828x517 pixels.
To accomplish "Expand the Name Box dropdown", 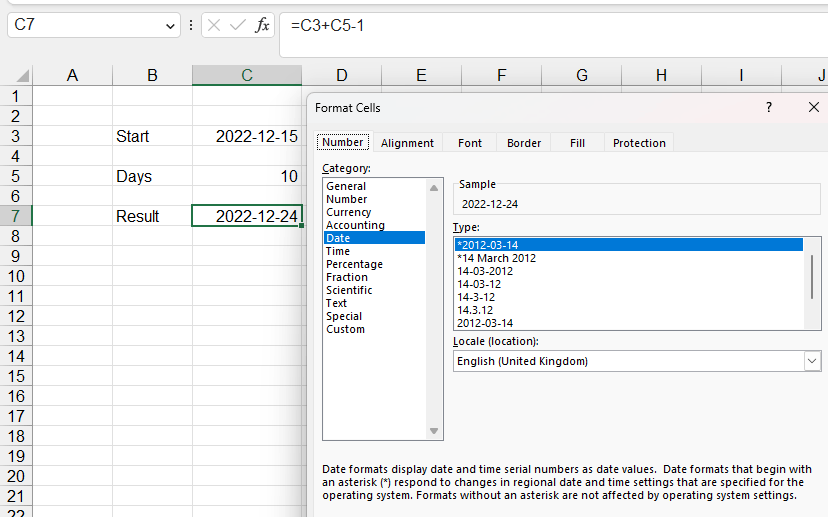I will 170,26.
